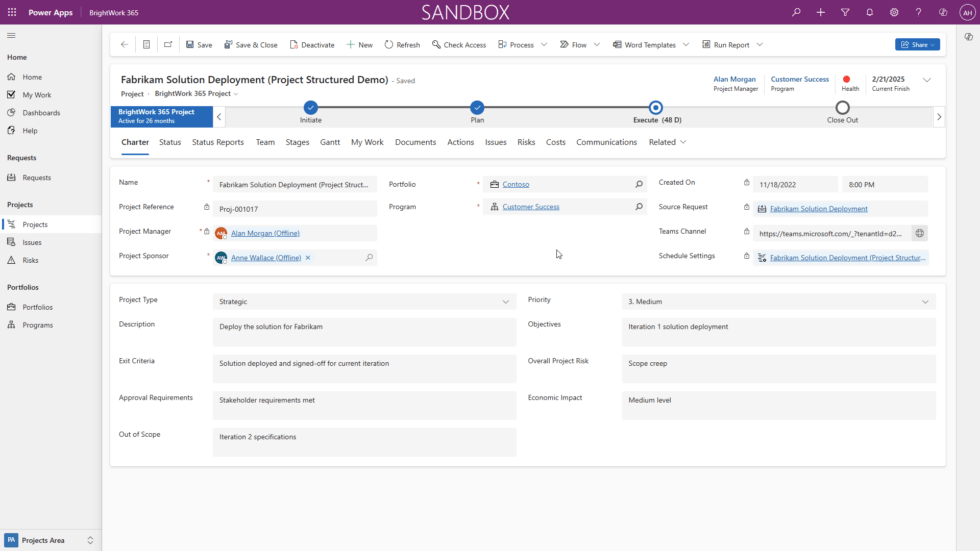Click the back arrow in command bar
Screen dimensions: 980x551
pos(124,45)
